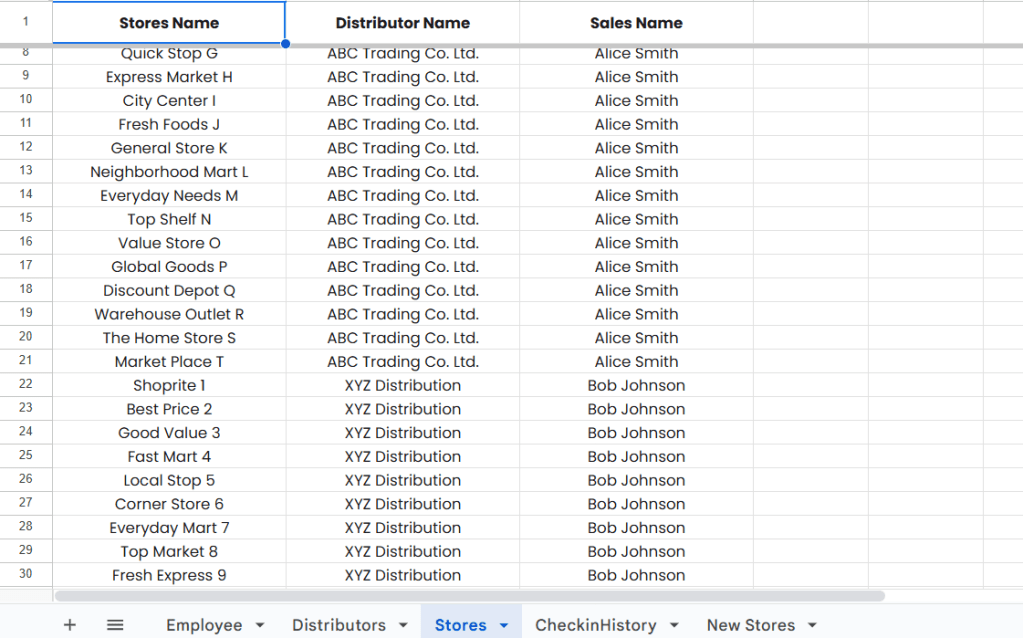This screenshot has width=1023, height=638.
Task: Click the Shoprite 1 store cell
Action: point(169,385)
